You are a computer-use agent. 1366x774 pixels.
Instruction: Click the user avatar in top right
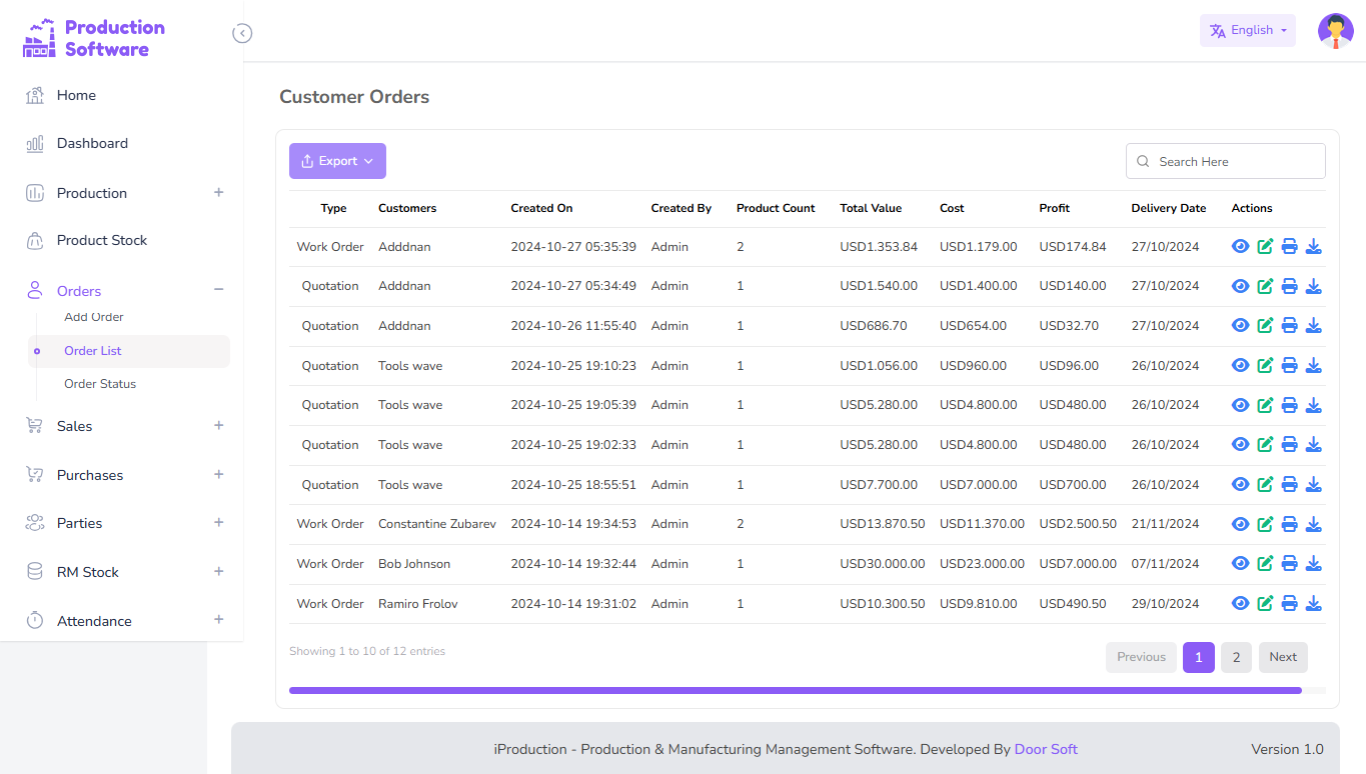[1335, 31]
